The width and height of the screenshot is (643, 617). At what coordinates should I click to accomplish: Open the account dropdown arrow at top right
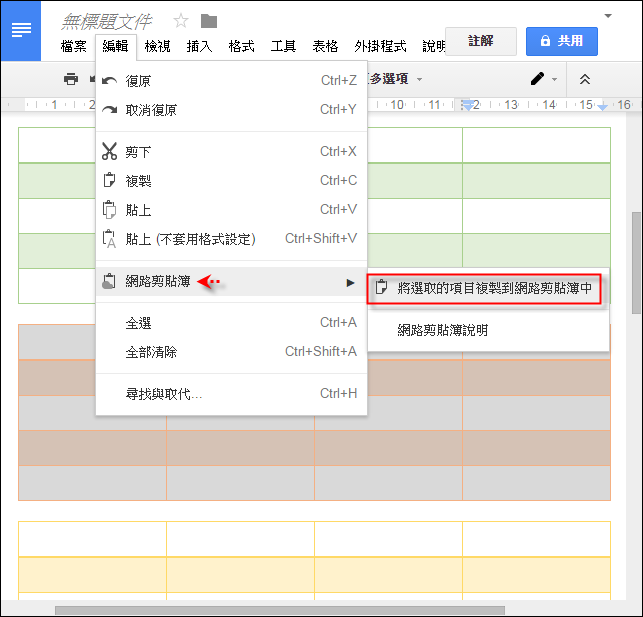(x=608, y=16)
